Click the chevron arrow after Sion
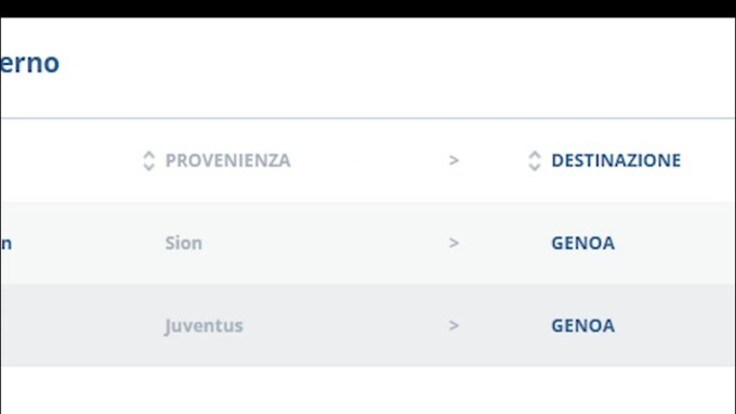Viewport: 736px width, 414px height. coord(454,243)
